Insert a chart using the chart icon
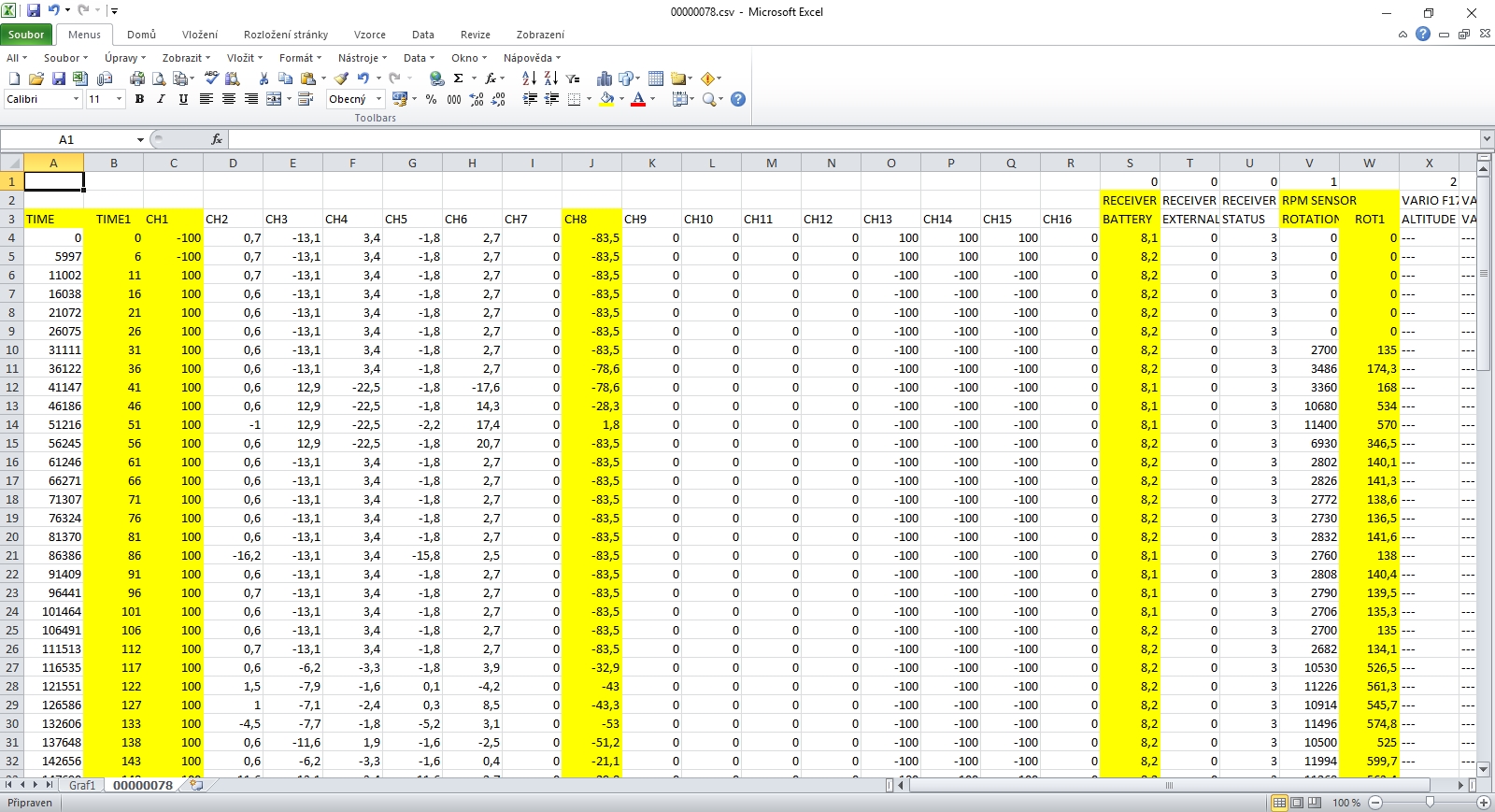This screenshot has height=812, width=1495. click(604, 78)
